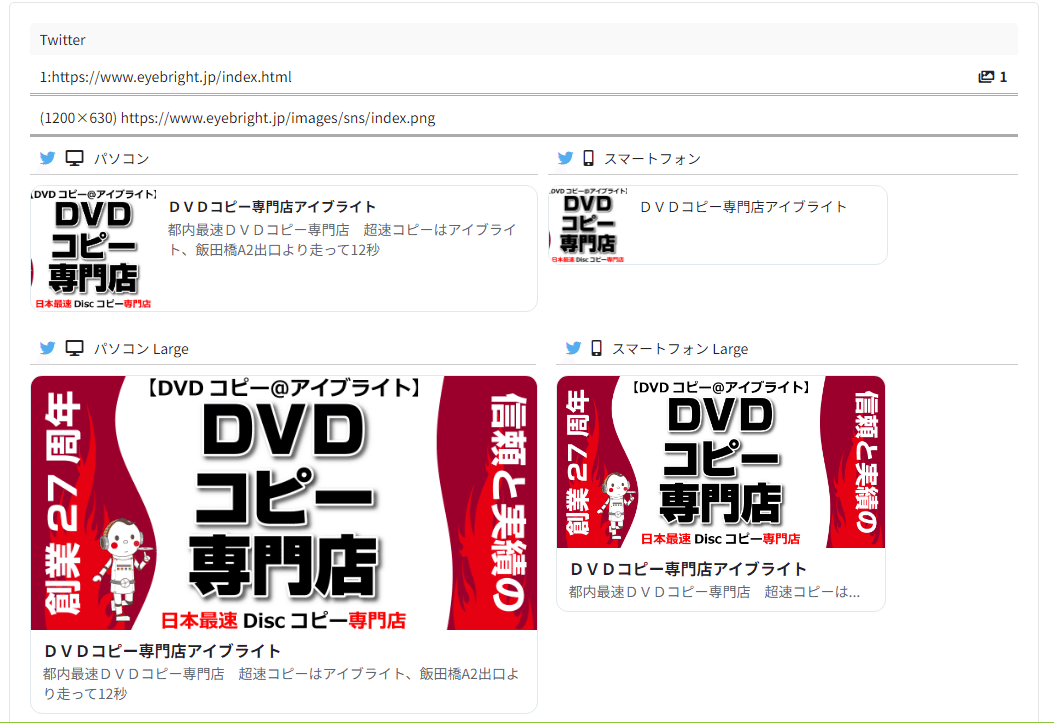The width and height of the screenshot is (1054, 723).
Task: Click title ＤＶＤコピー専門店アイブライト in スマートフォン small card
Action: tap(743, 207)
